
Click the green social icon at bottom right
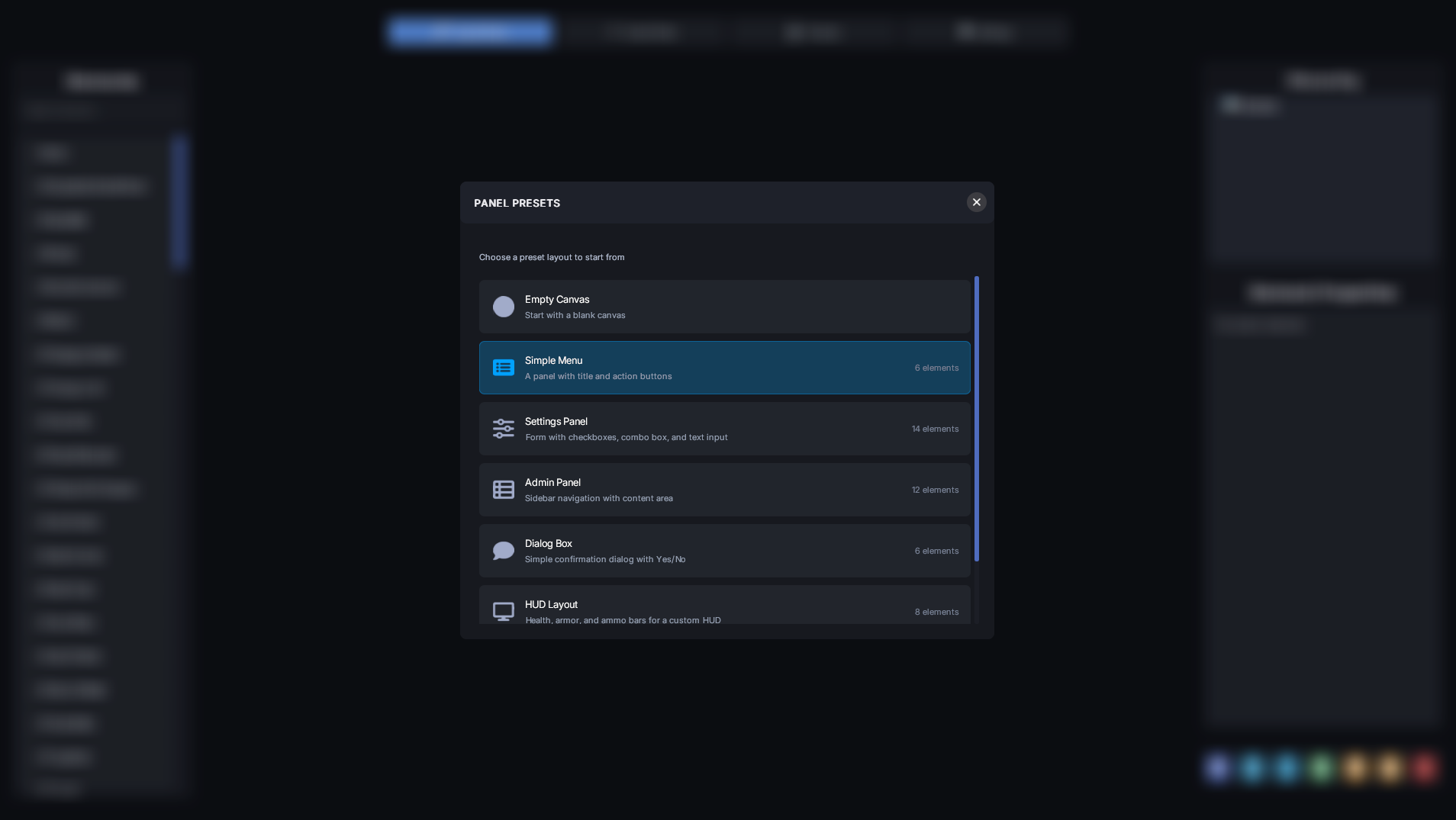tap(1322, 768)
